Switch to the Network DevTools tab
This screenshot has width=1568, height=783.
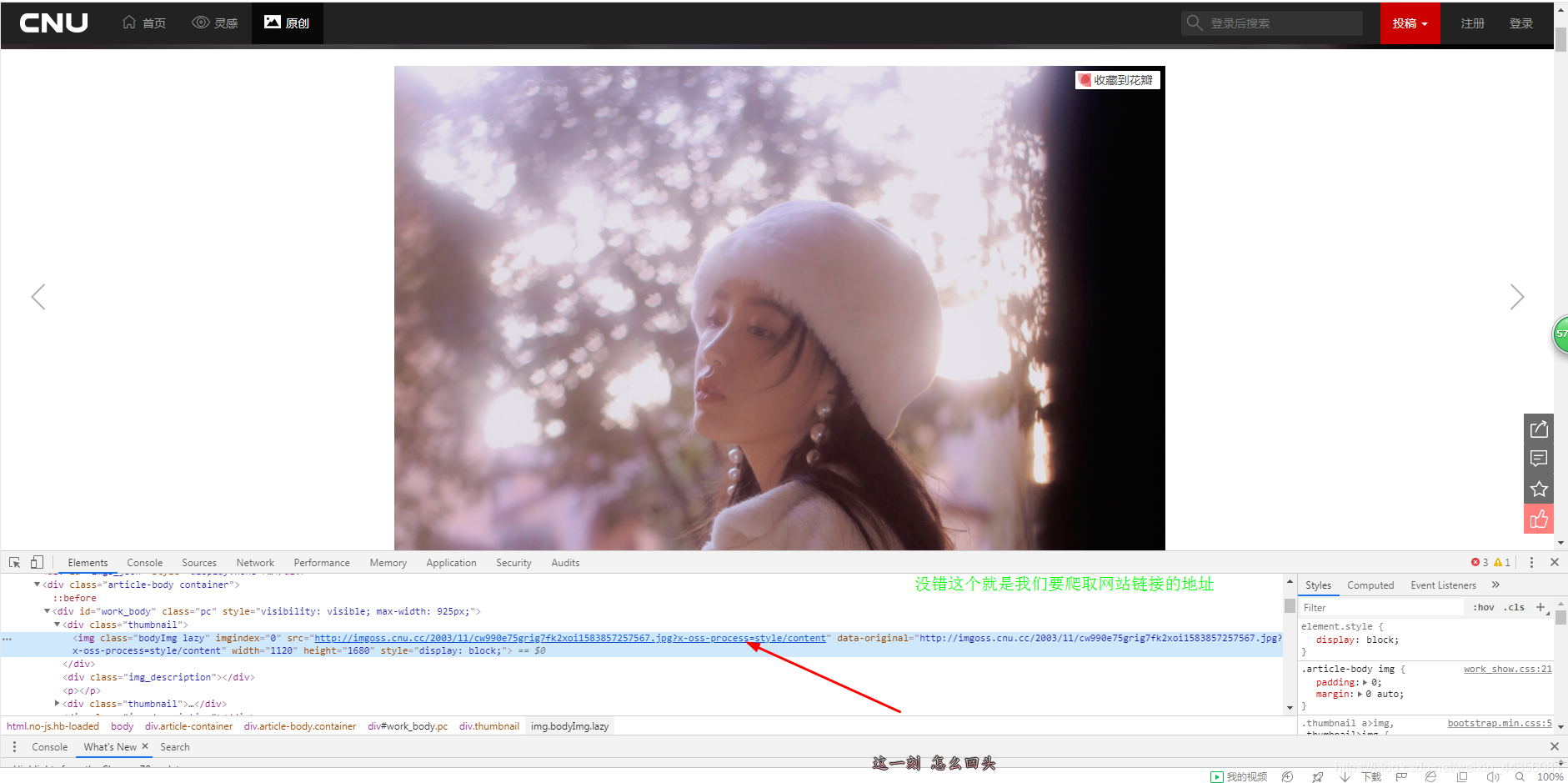[255, 563]
